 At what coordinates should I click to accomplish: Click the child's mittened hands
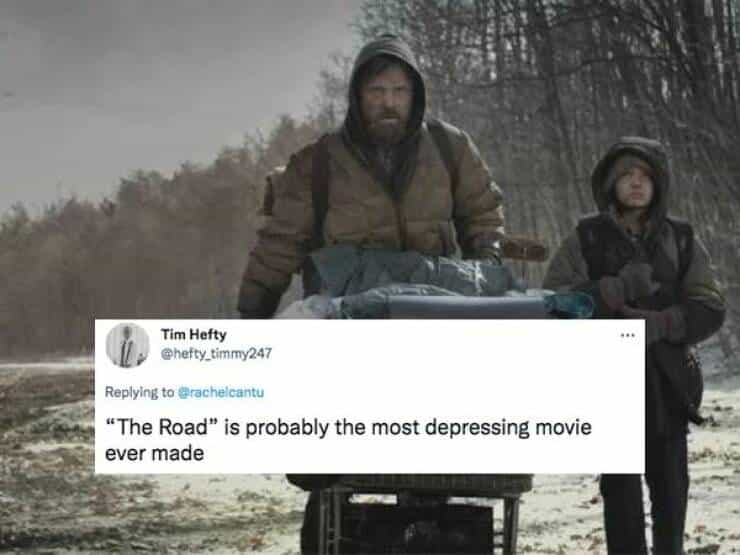(x=630, y=286)
